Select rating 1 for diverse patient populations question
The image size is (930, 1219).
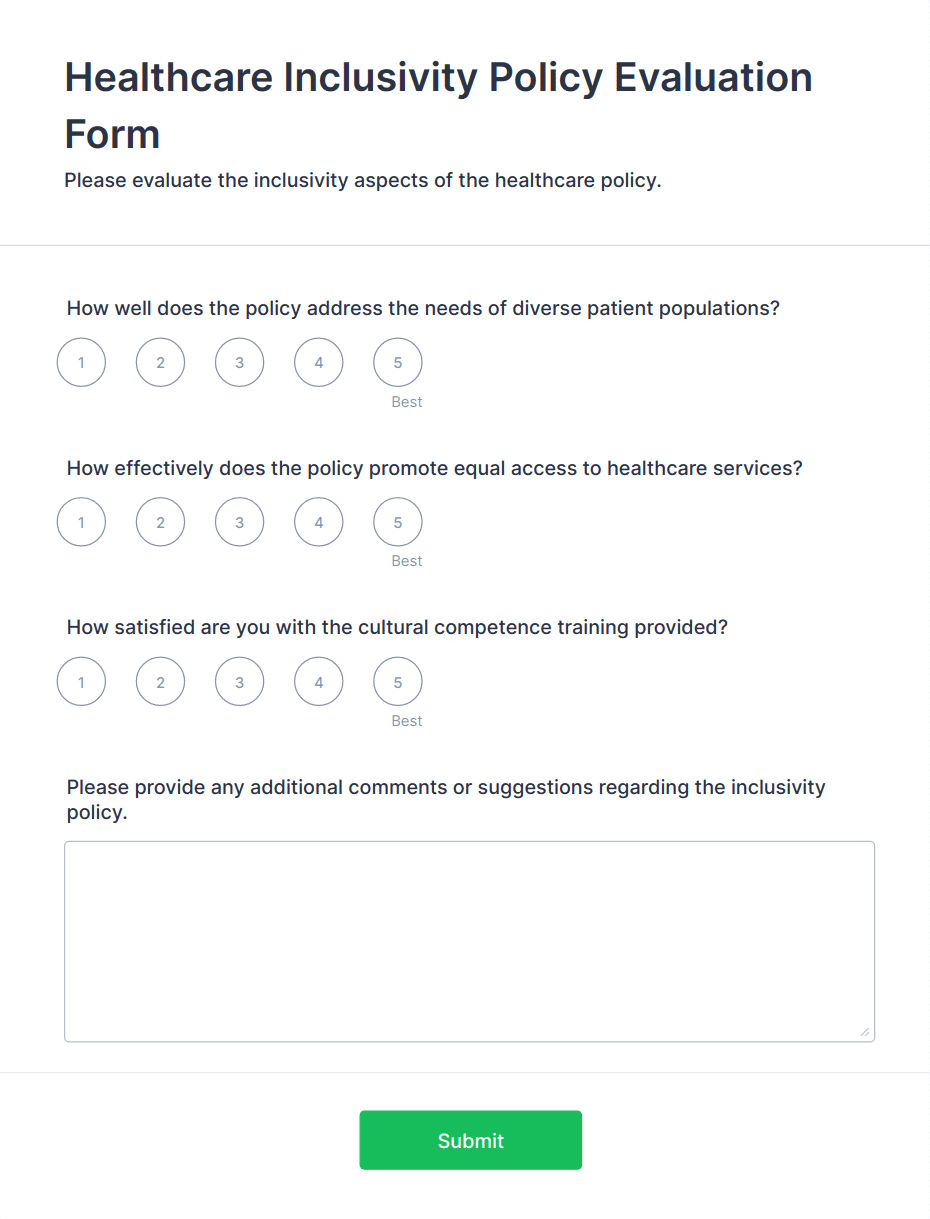[x=81, y=362]
